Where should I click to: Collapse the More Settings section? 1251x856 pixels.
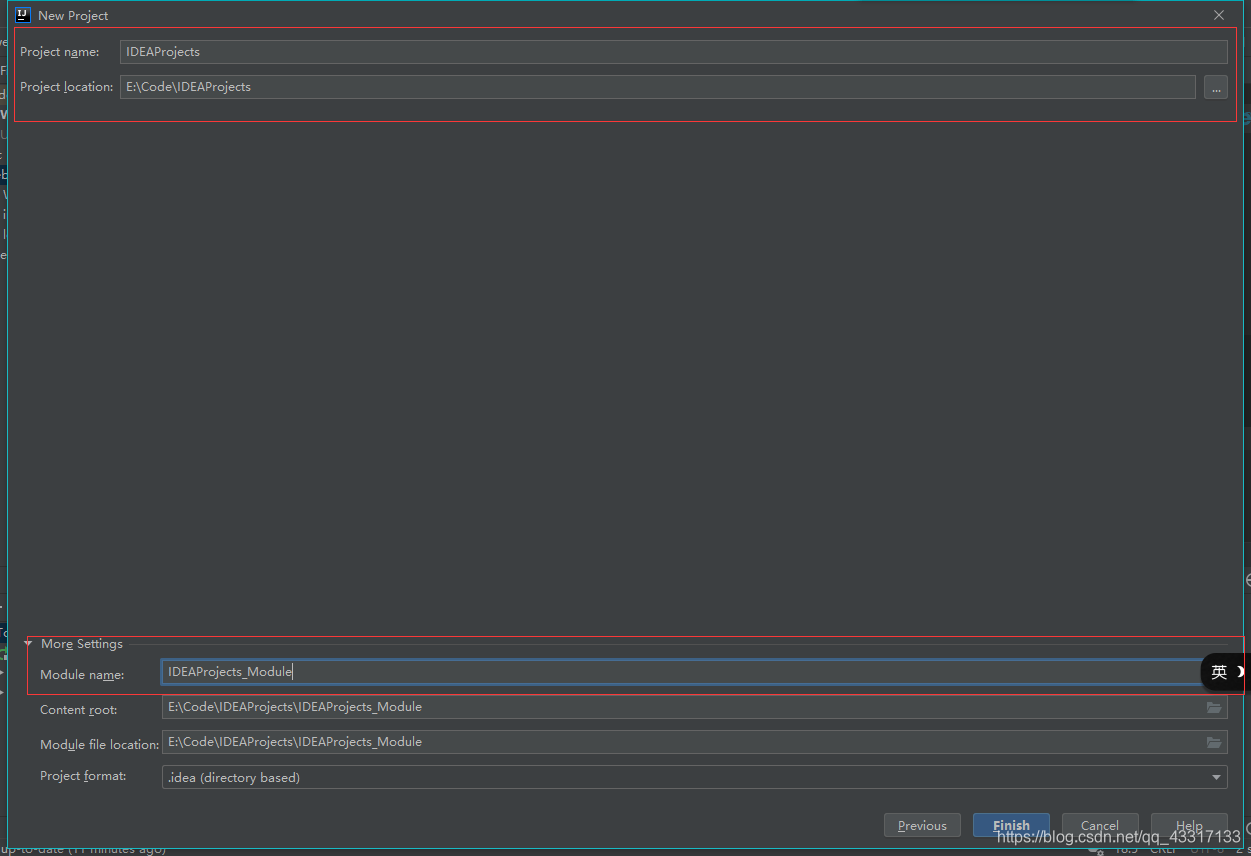pos(29,644)
